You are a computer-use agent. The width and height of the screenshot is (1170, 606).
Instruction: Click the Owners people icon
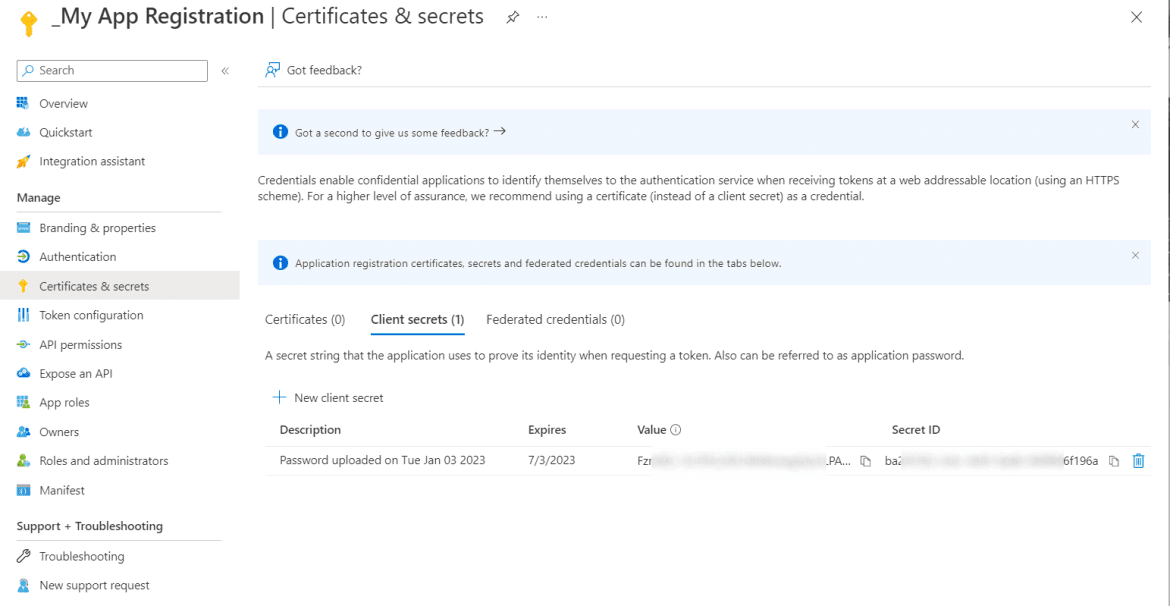tap(23, 431)
